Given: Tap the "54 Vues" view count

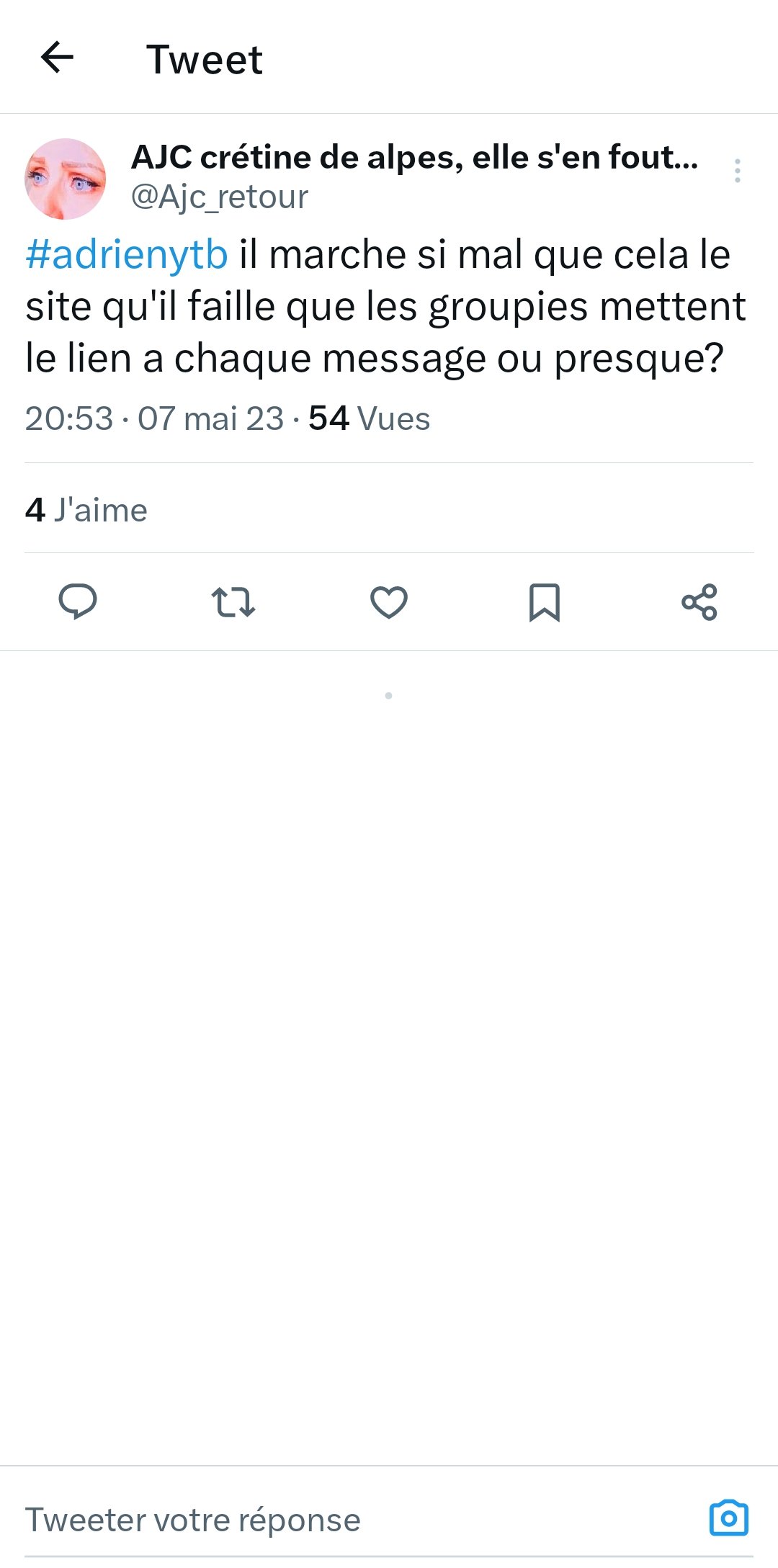Looking at the screenshot, I should (369, 418).
